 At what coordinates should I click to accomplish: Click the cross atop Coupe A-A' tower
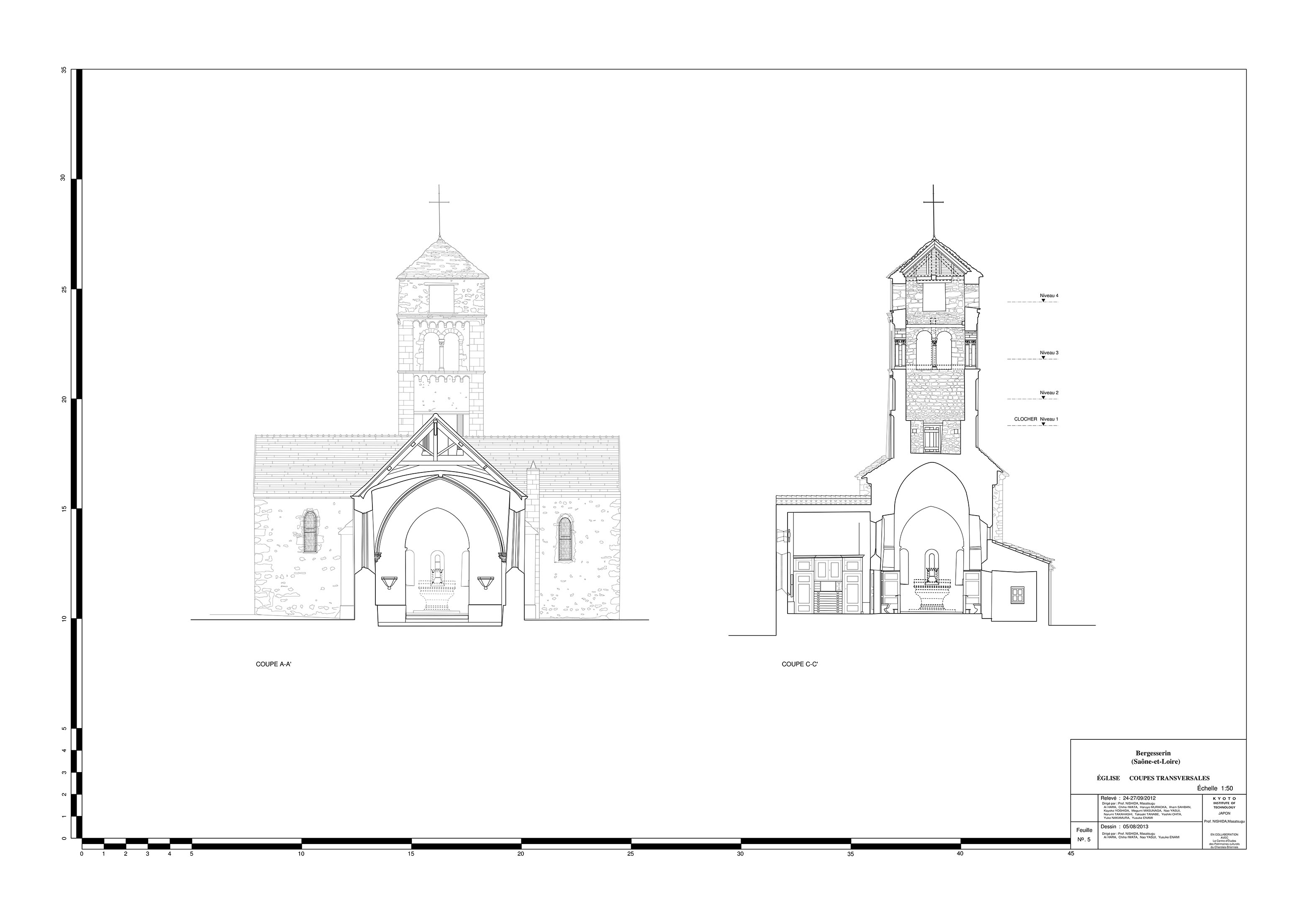(439, 203)
